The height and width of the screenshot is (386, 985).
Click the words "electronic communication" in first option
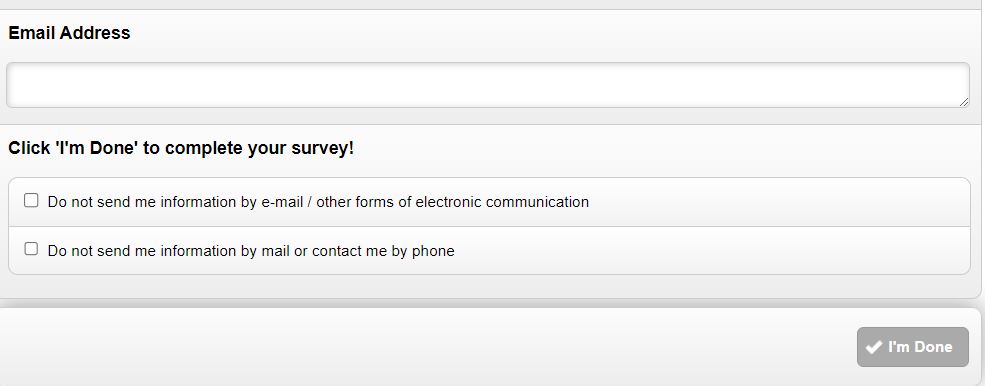(502, 202)
